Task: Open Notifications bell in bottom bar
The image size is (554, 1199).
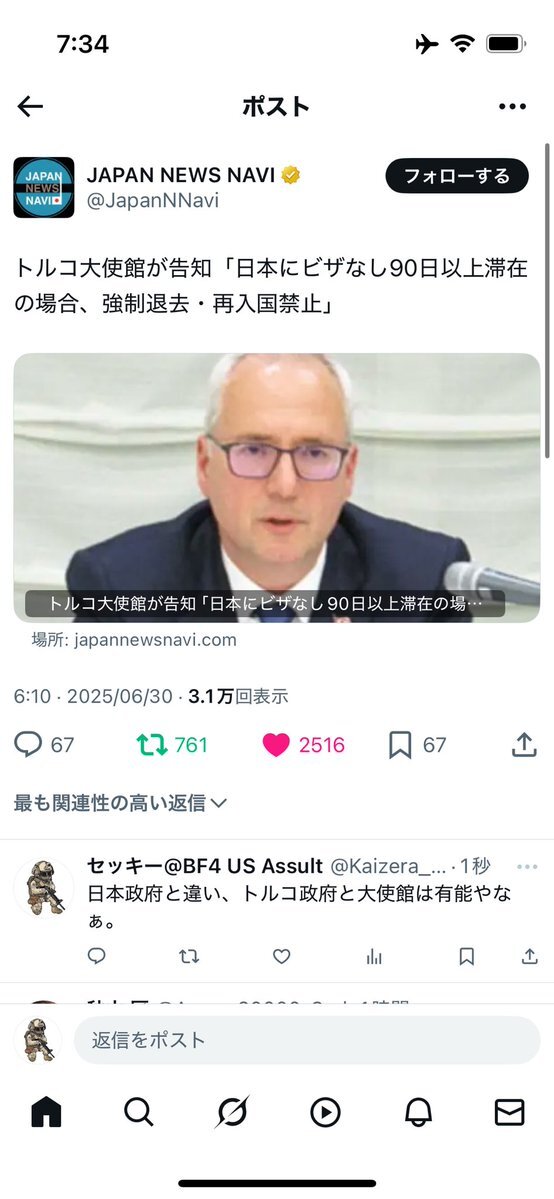Action: click(418, 1112)
